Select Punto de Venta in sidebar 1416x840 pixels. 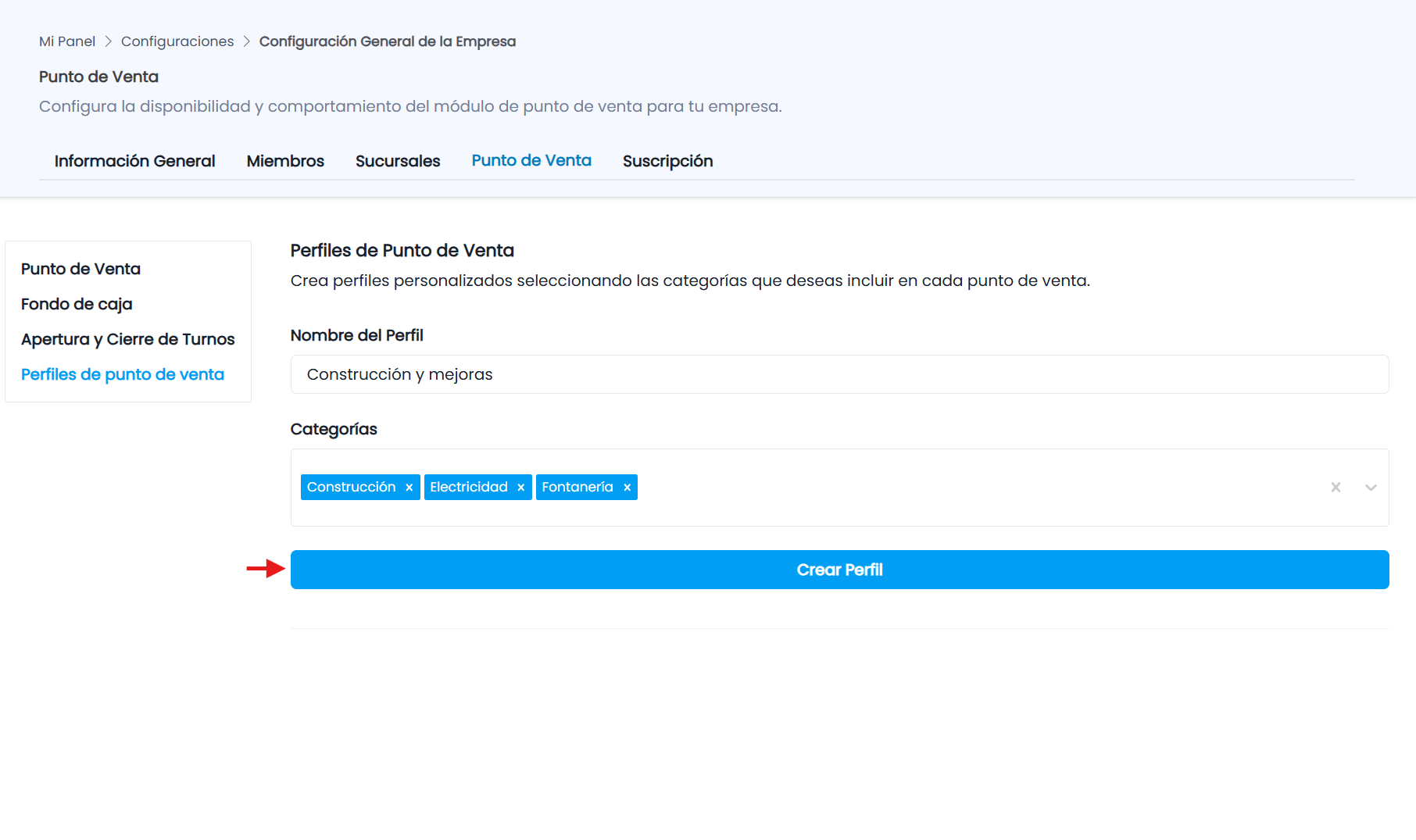(x=80, y=269)
